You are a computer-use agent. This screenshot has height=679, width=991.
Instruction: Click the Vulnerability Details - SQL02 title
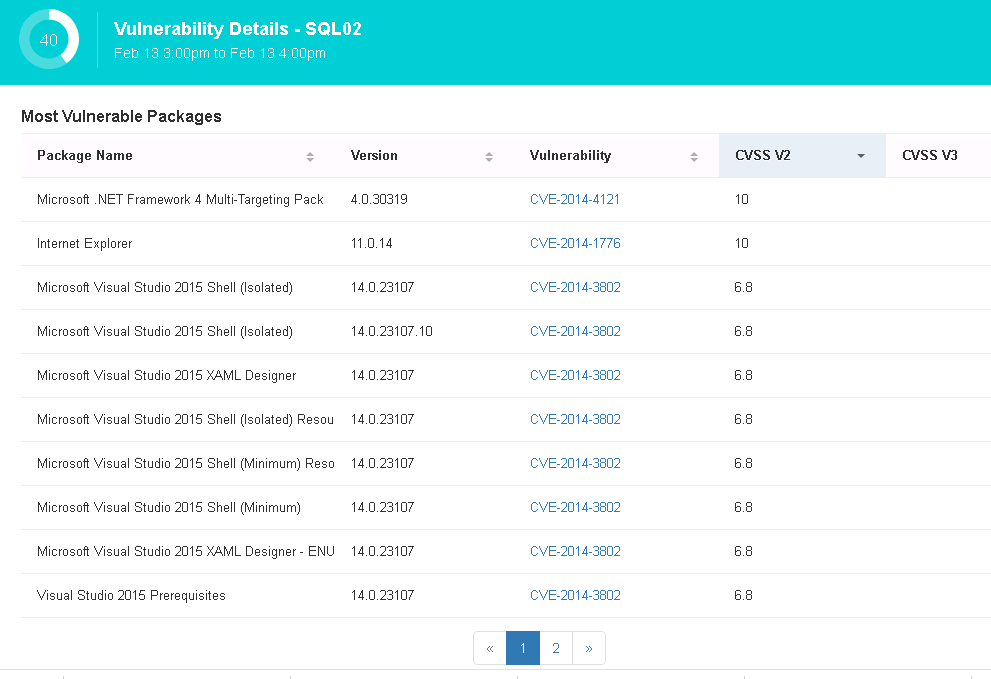coord(238,29)
